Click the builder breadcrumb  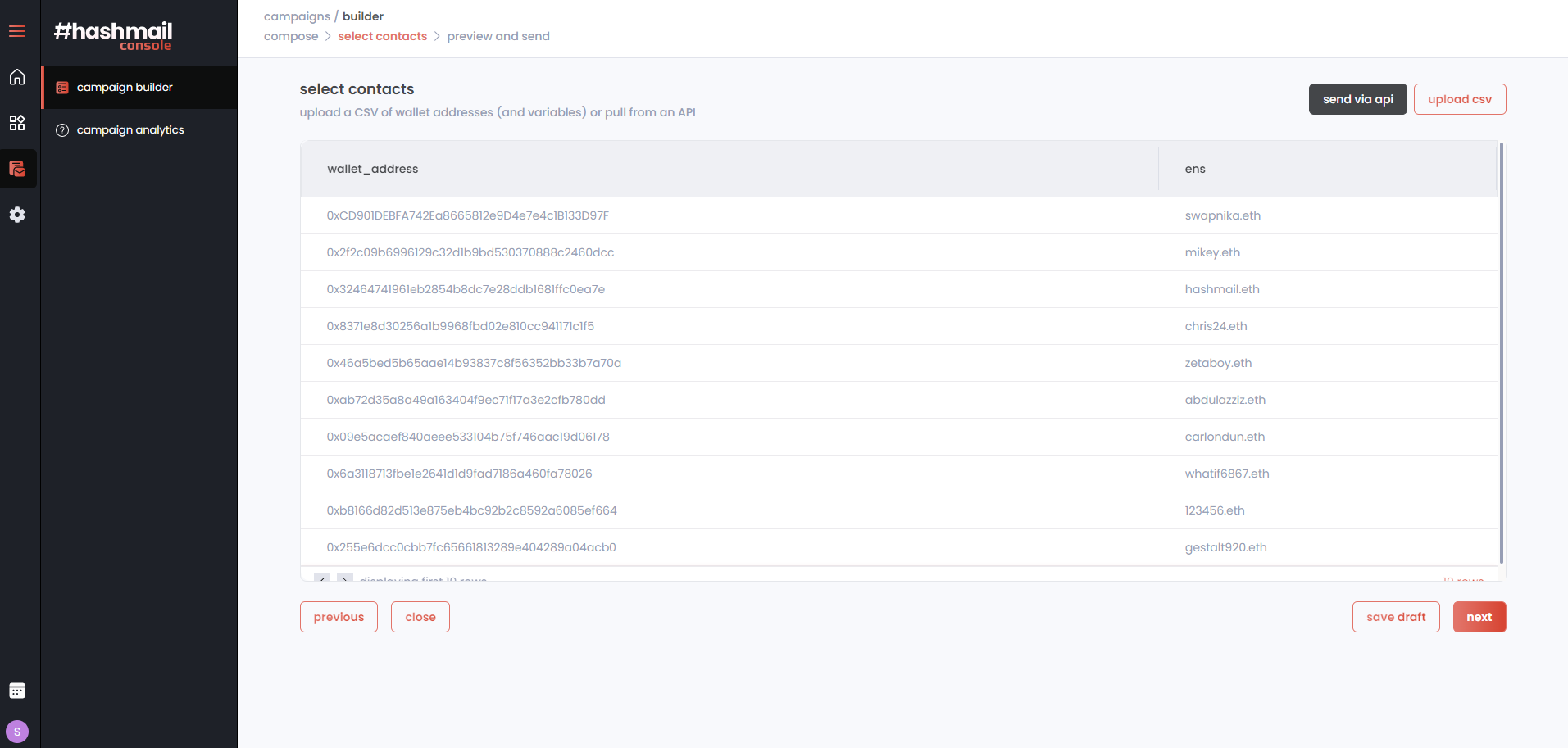coord(363,16)
